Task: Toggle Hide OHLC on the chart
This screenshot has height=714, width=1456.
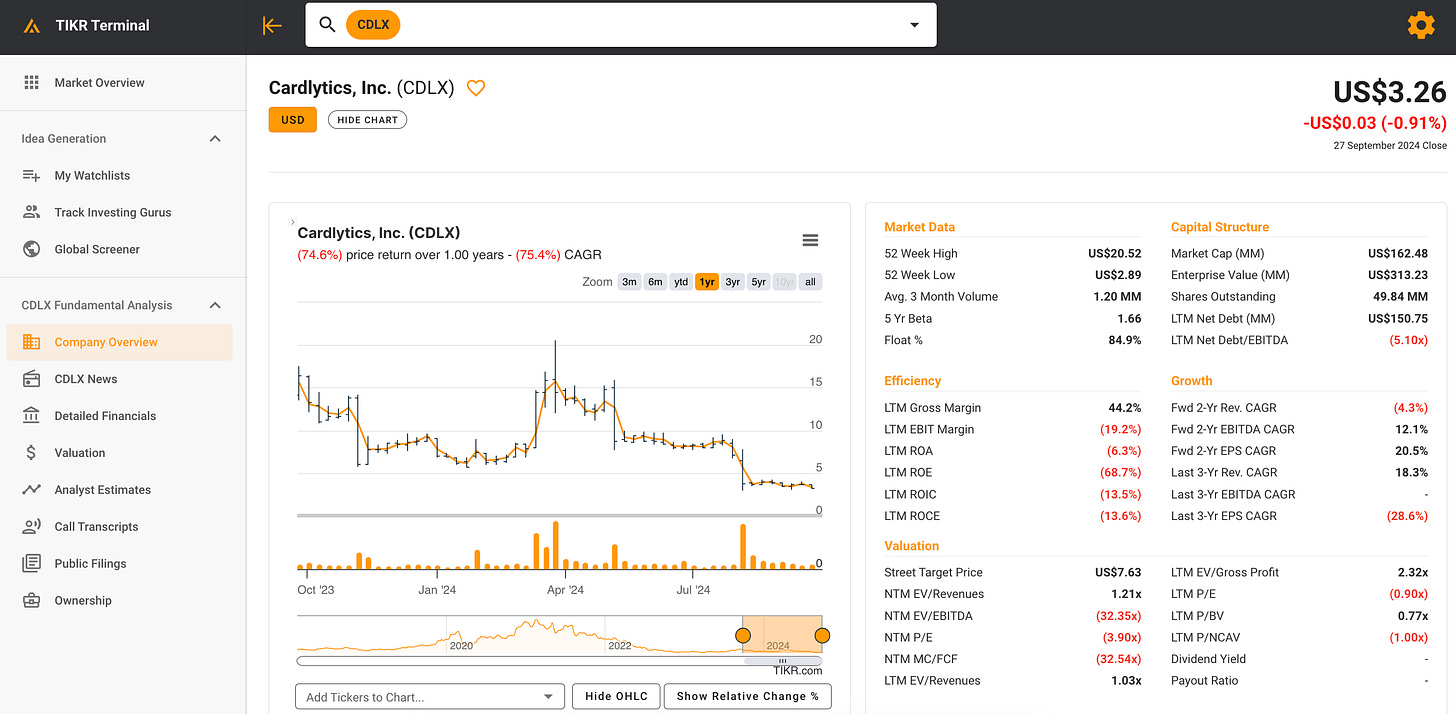Action: [616, 696]
